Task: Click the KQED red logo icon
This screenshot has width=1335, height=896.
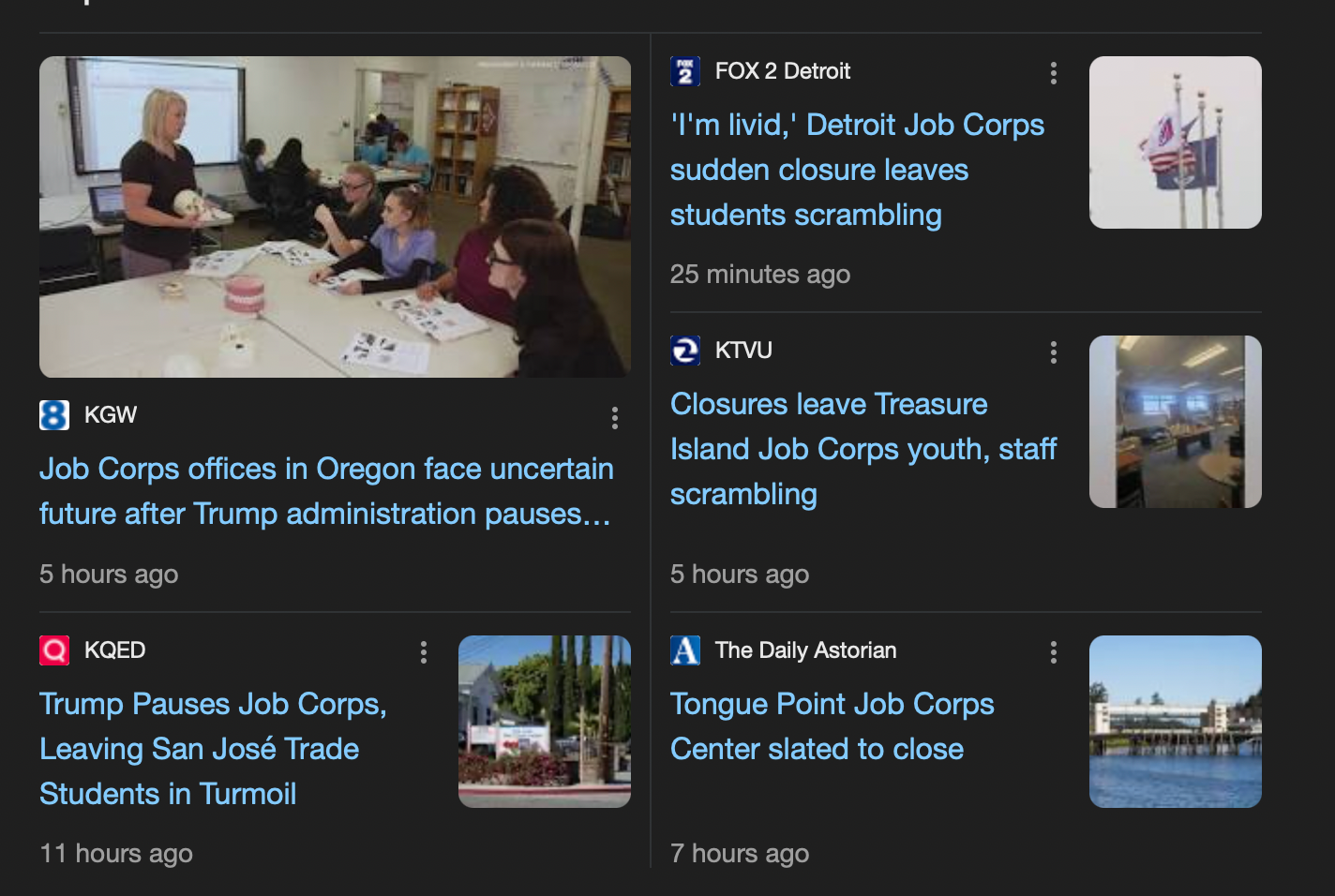Action: [x=54, y=650]
